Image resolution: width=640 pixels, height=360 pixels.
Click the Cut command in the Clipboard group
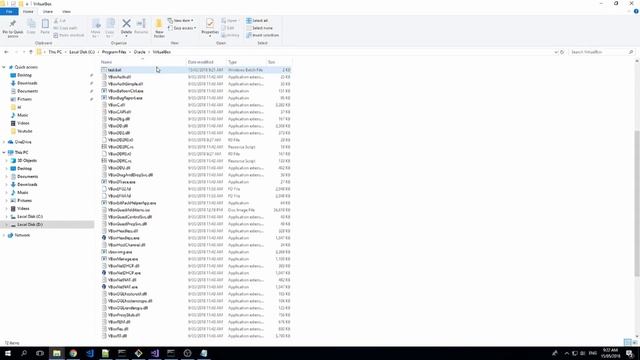pyautogui.click(x=60, y=20)
